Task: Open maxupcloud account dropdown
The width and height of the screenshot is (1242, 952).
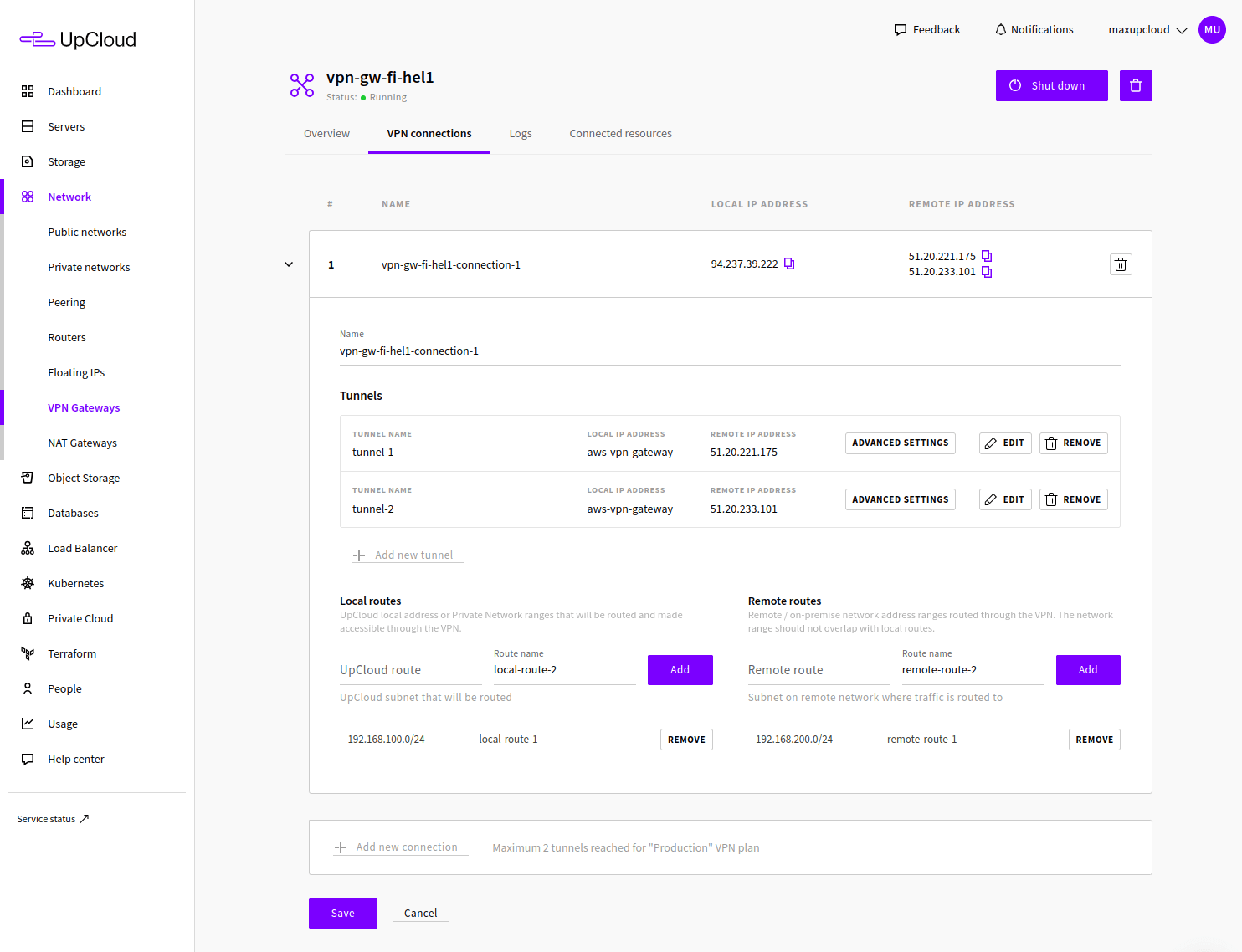Action: (1147, 29)
